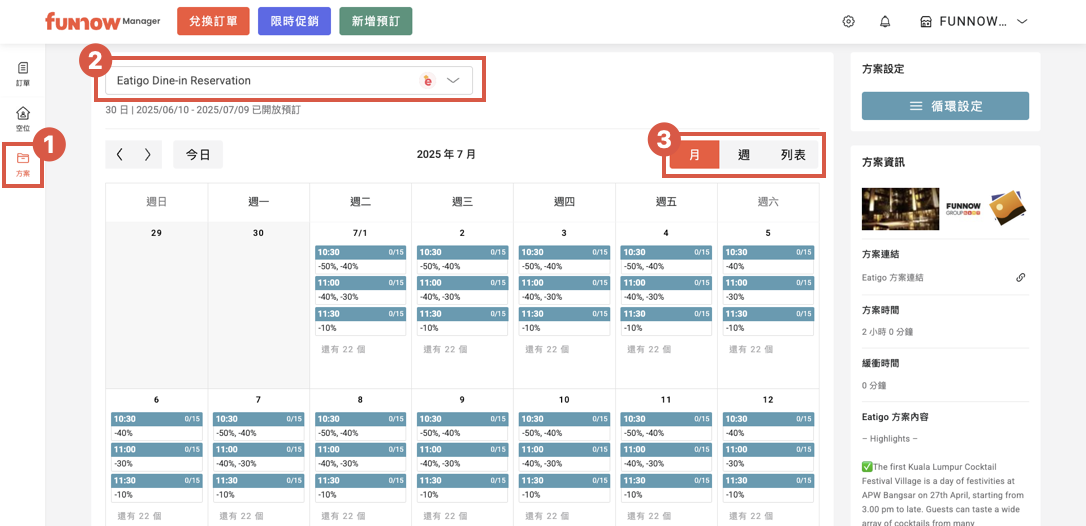1086x526 pixels.
Task: Switch to 週 week view
Action: pyautogui.click(x=744, y=155)
